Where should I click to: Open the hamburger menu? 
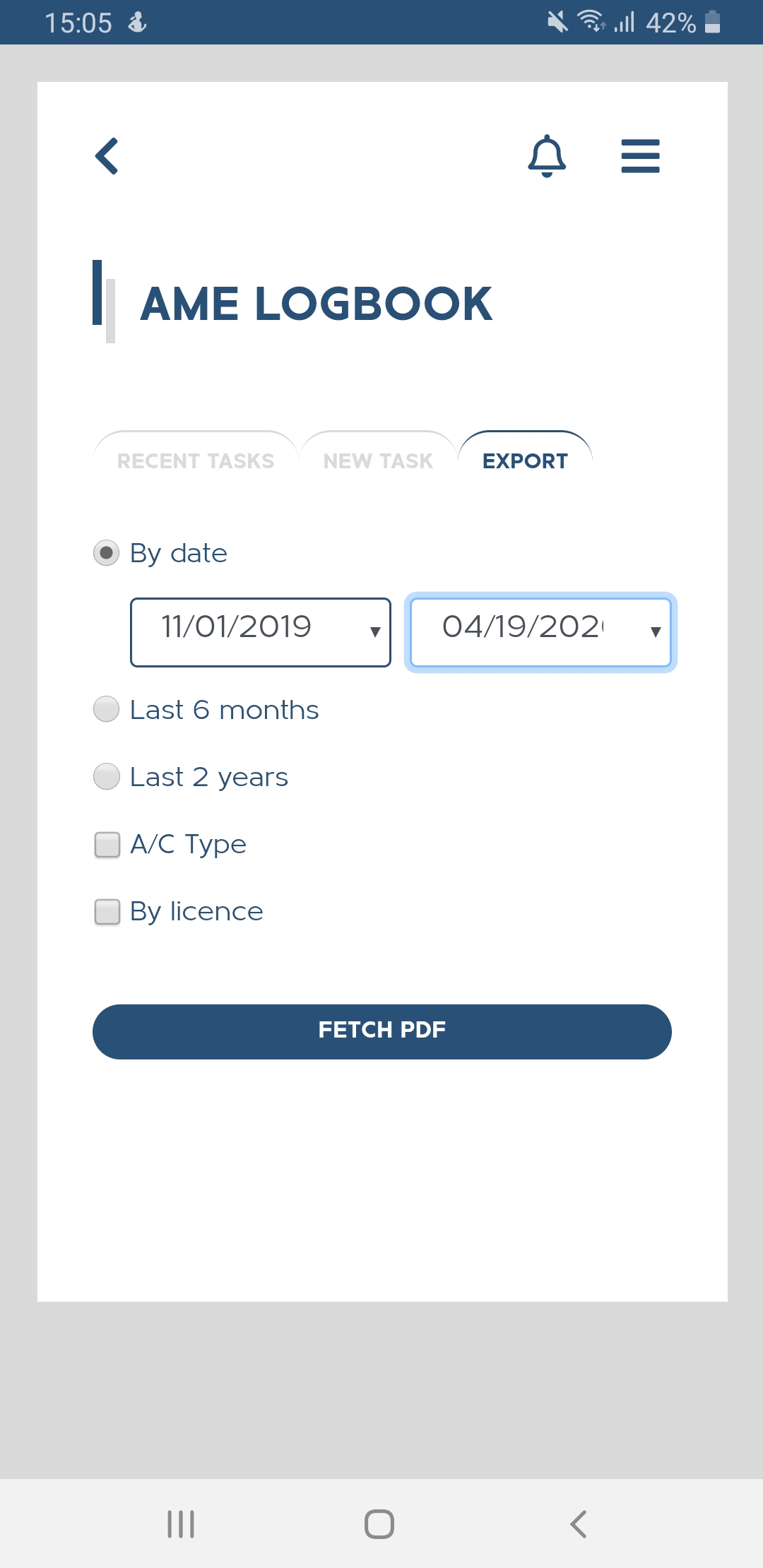pyautogui.click(x=640, y=156)
